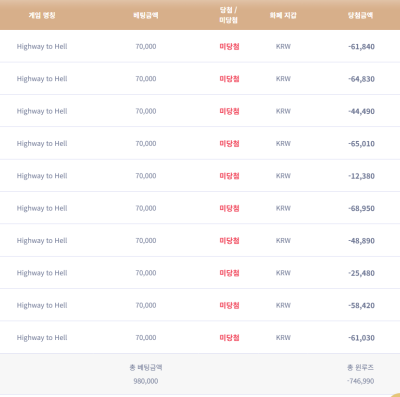This screenshot has height=397, width=400.
Task: Click KRW in the -61,840 row
Action: coord(283,47)
